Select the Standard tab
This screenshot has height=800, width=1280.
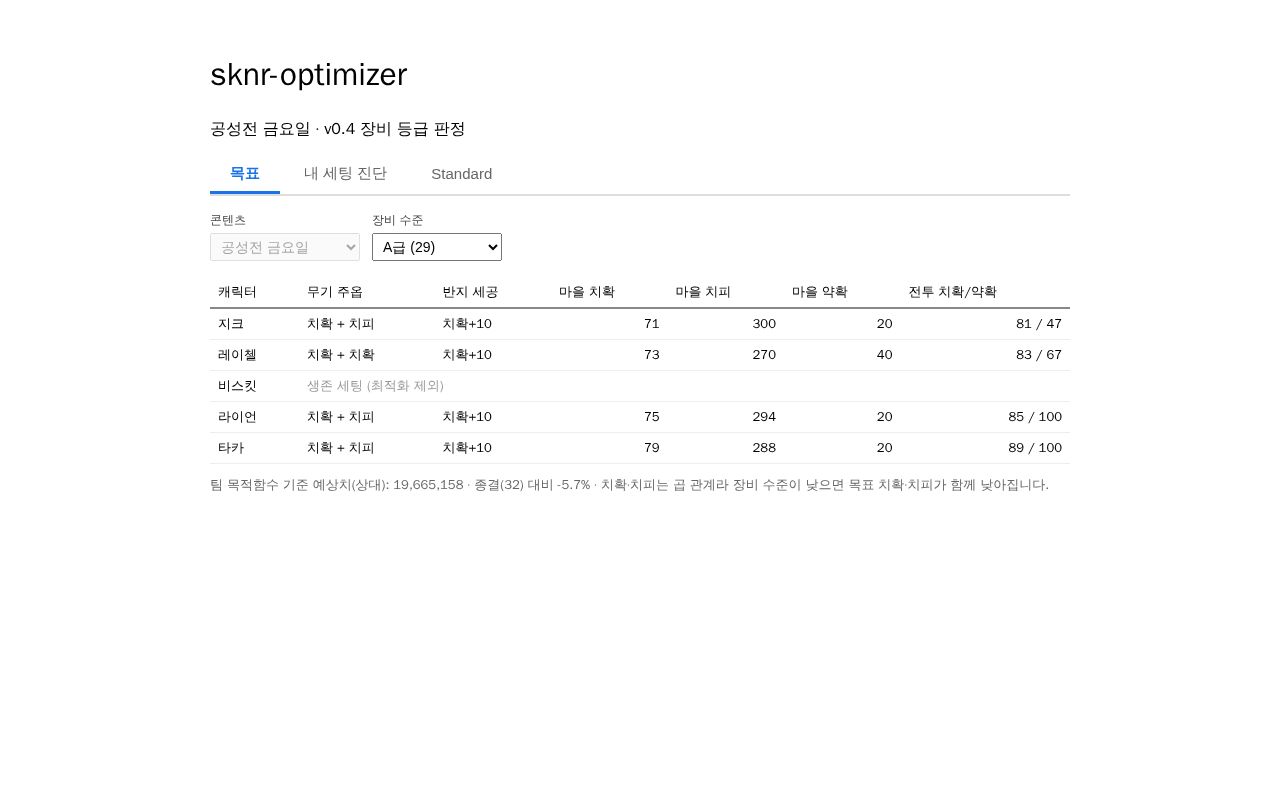click(462, 173)
